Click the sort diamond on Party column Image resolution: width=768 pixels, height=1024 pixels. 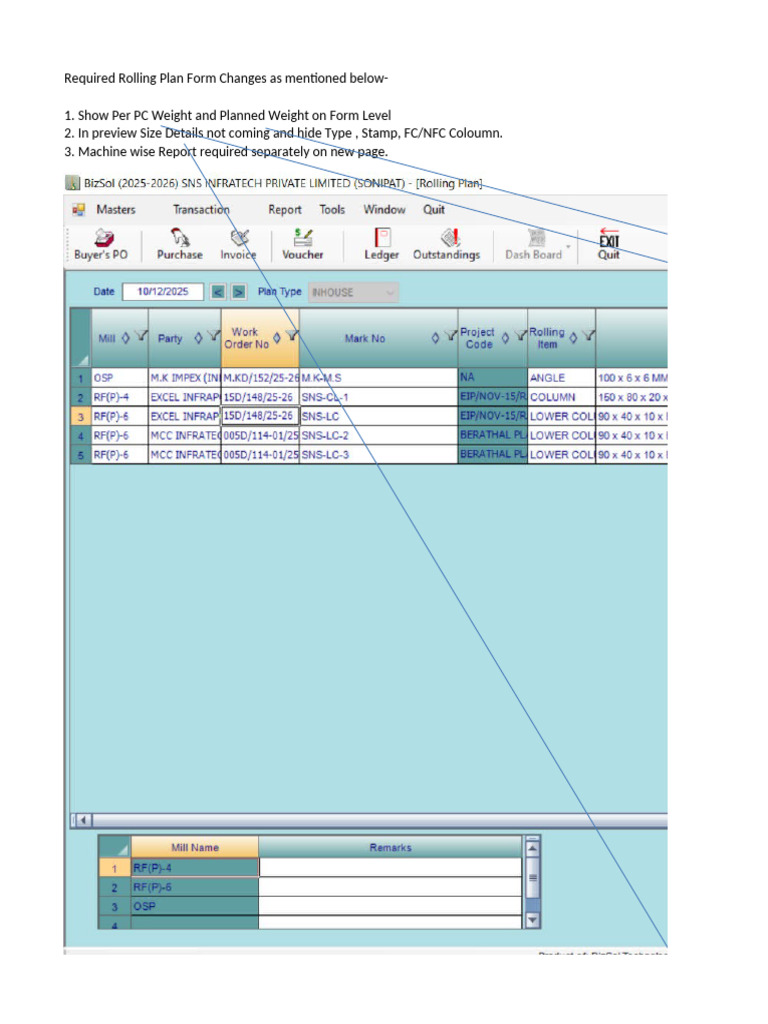pos(199,338)
